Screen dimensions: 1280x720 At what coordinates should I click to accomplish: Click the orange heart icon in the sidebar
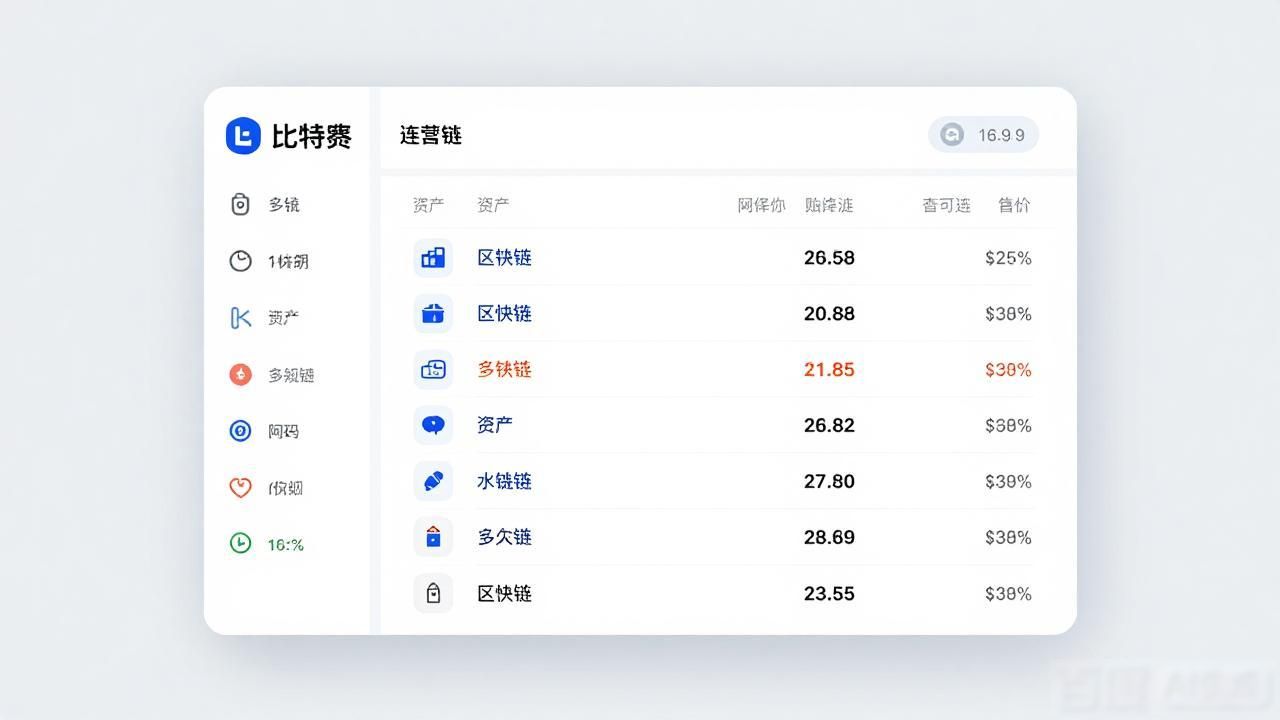click(x=241, y=488)
